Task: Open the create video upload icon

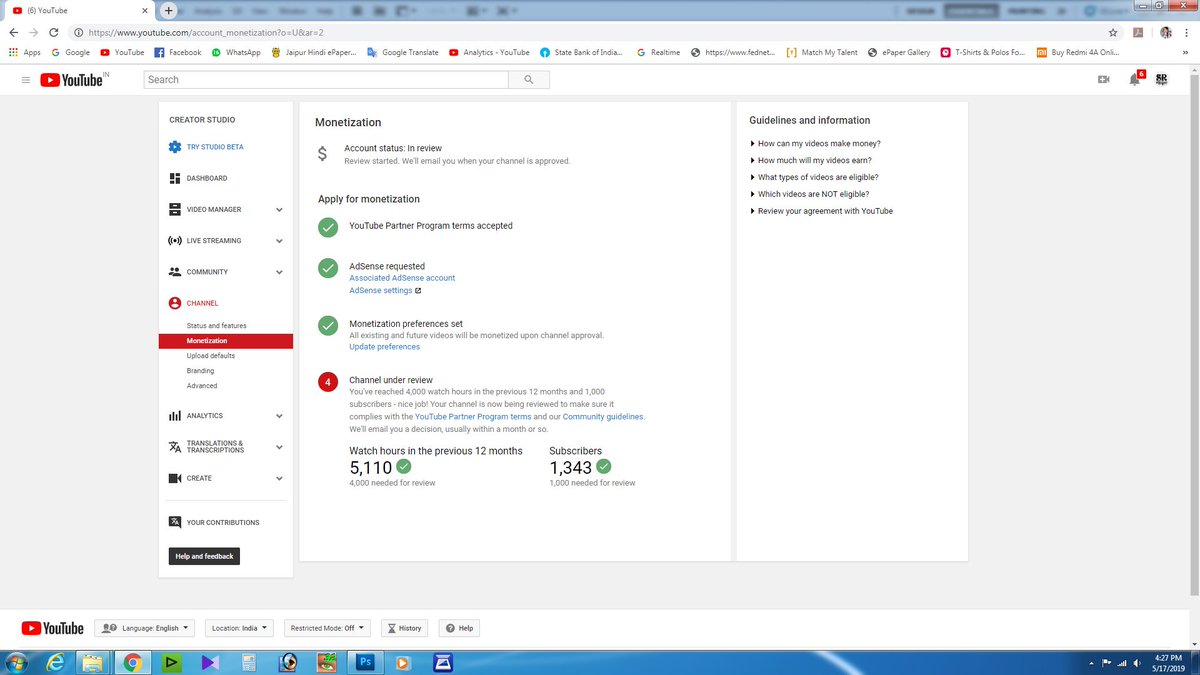Action: click(1104, 79)
